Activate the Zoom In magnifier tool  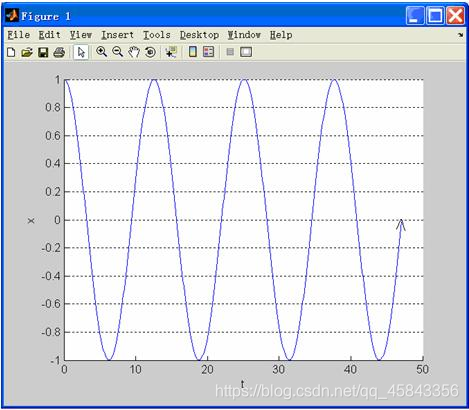[101, 52]
